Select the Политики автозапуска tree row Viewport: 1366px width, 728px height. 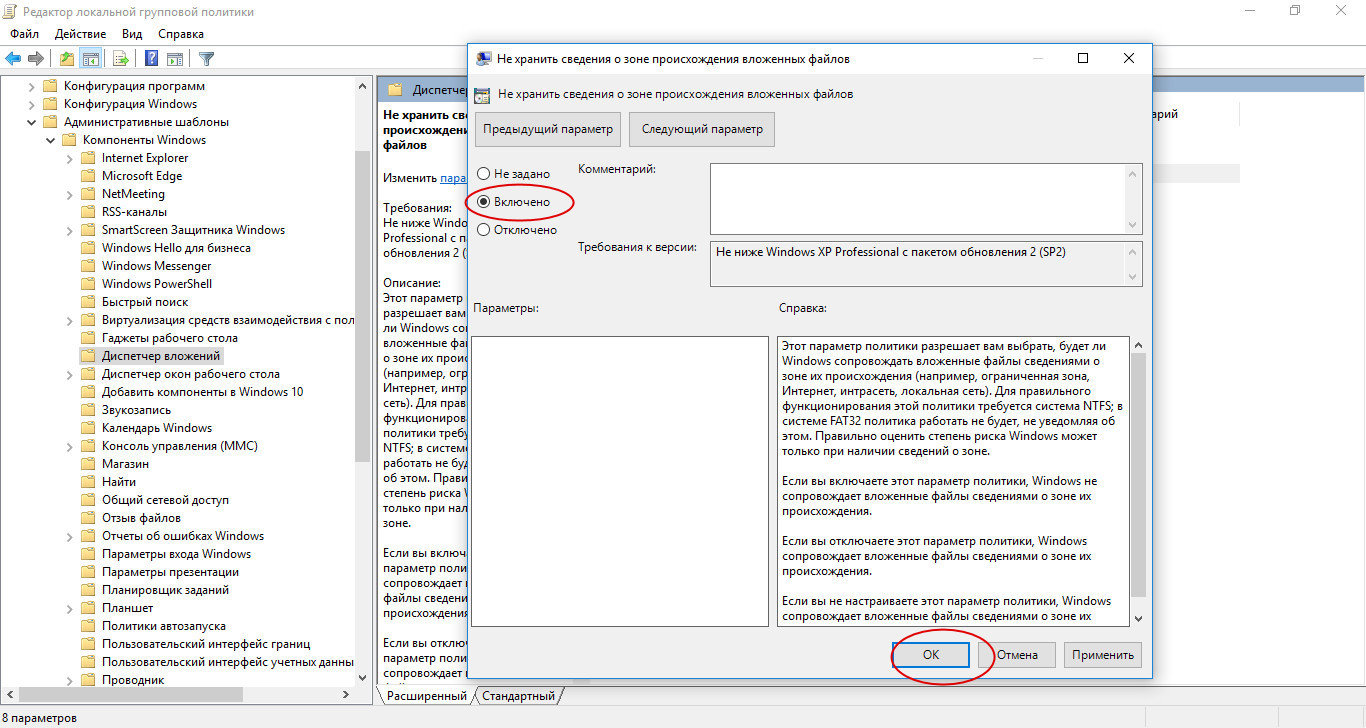point(163,626)
